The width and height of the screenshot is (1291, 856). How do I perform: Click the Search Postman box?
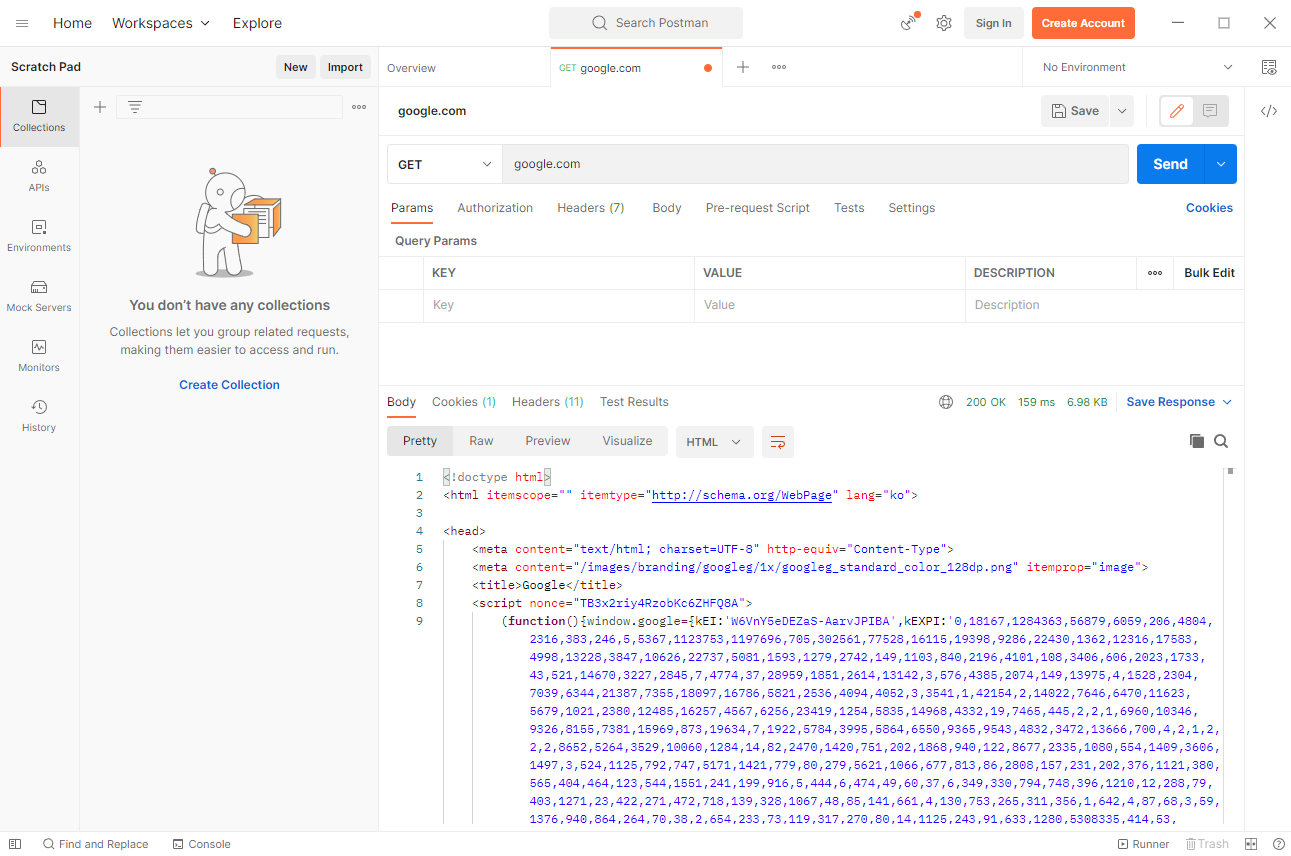coord(646,23)
